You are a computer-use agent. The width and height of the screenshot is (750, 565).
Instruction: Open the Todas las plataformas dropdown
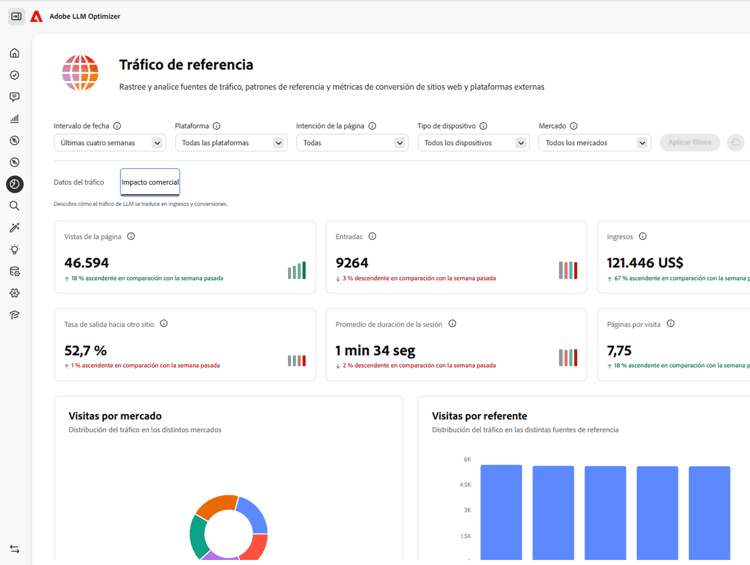(231, 143)
